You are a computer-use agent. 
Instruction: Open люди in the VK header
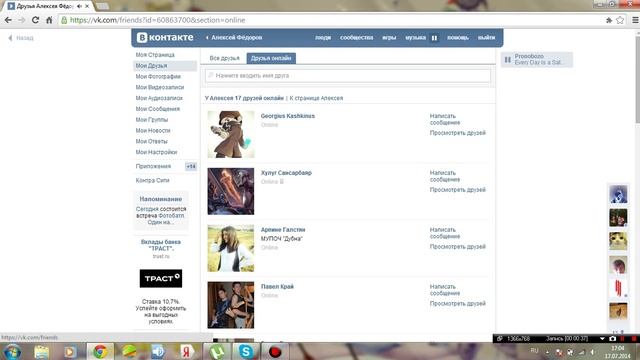[323, 38]
